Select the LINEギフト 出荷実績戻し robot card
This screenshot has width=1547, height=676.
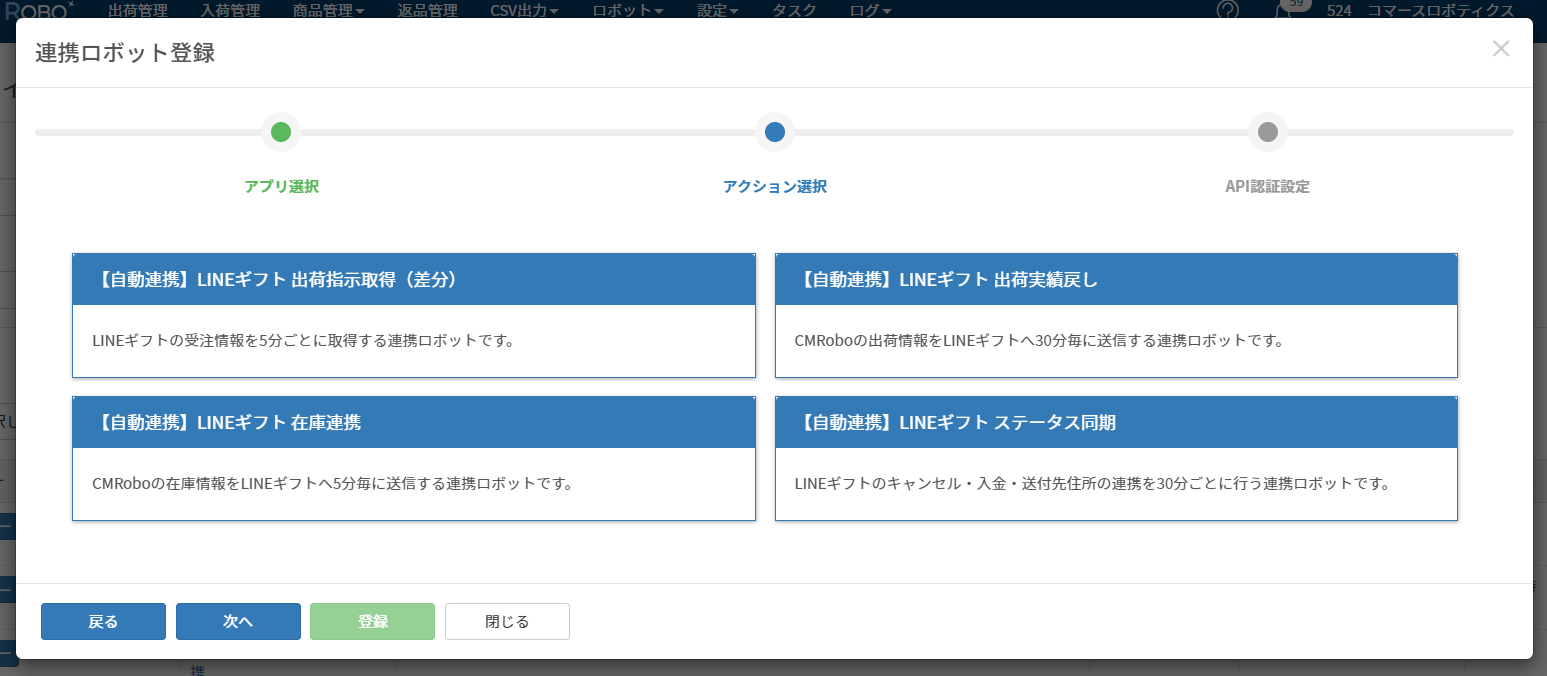[x=1116, y=315]
